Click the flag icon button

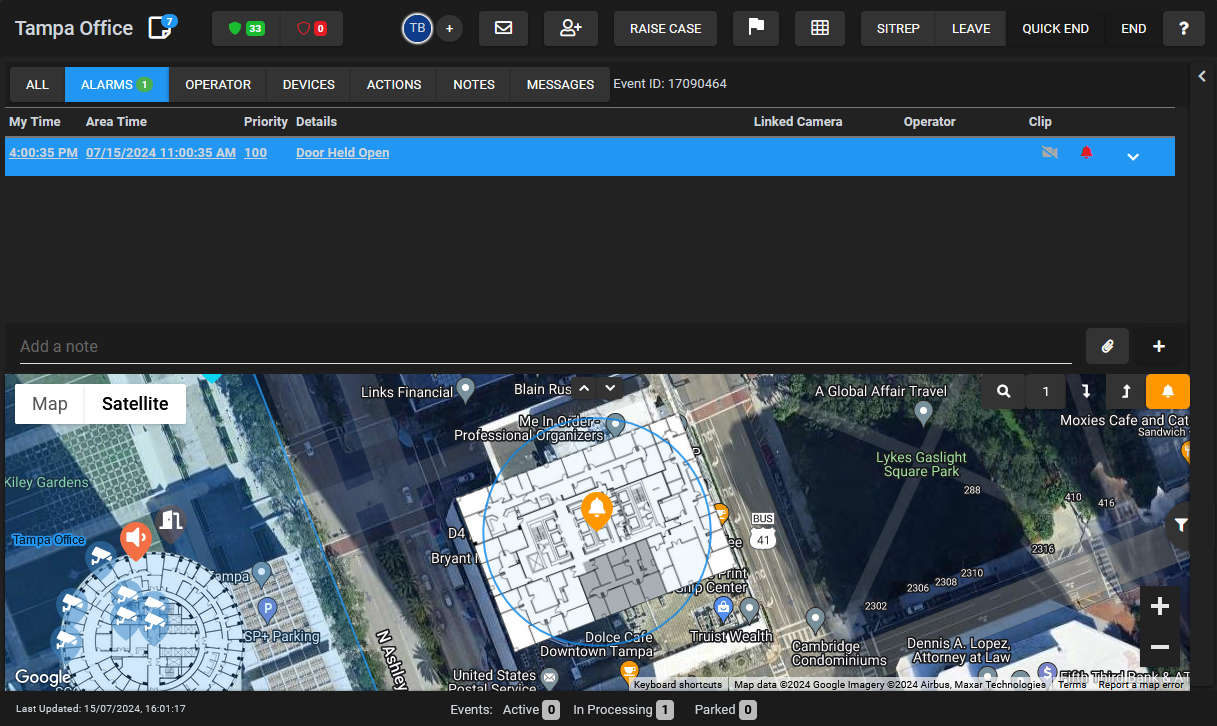click(x=756, y=29)
